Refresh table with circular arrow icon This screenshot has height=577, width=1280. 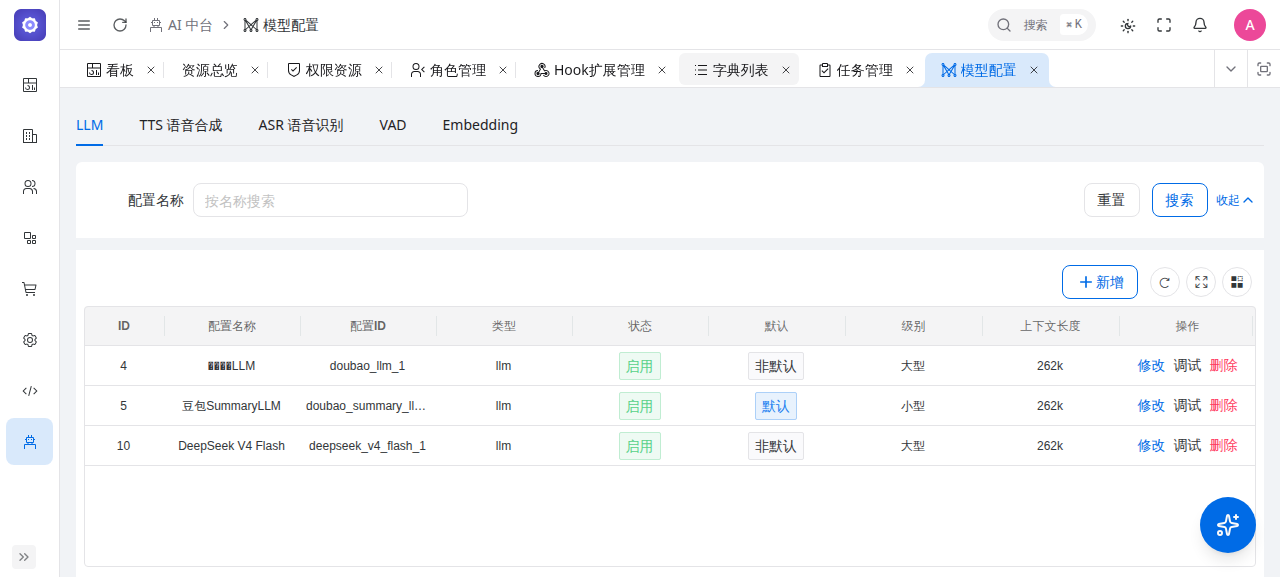pos(1165,282)
